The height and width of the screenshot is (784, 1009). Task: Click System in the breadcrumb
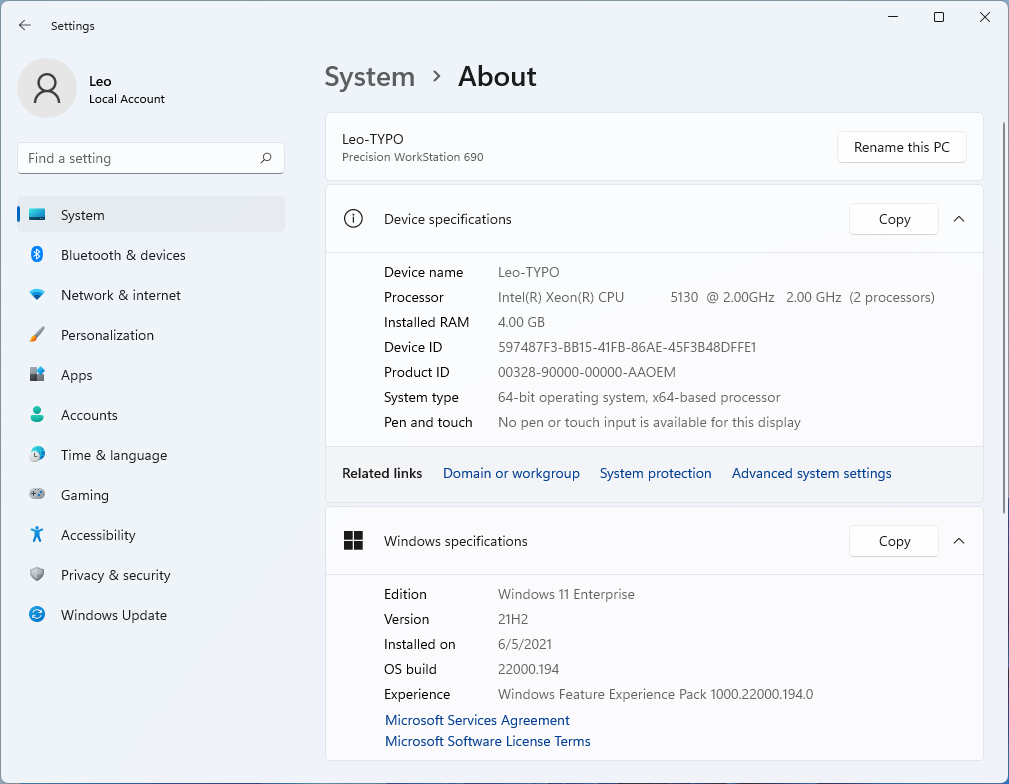[x=369, y=77]
